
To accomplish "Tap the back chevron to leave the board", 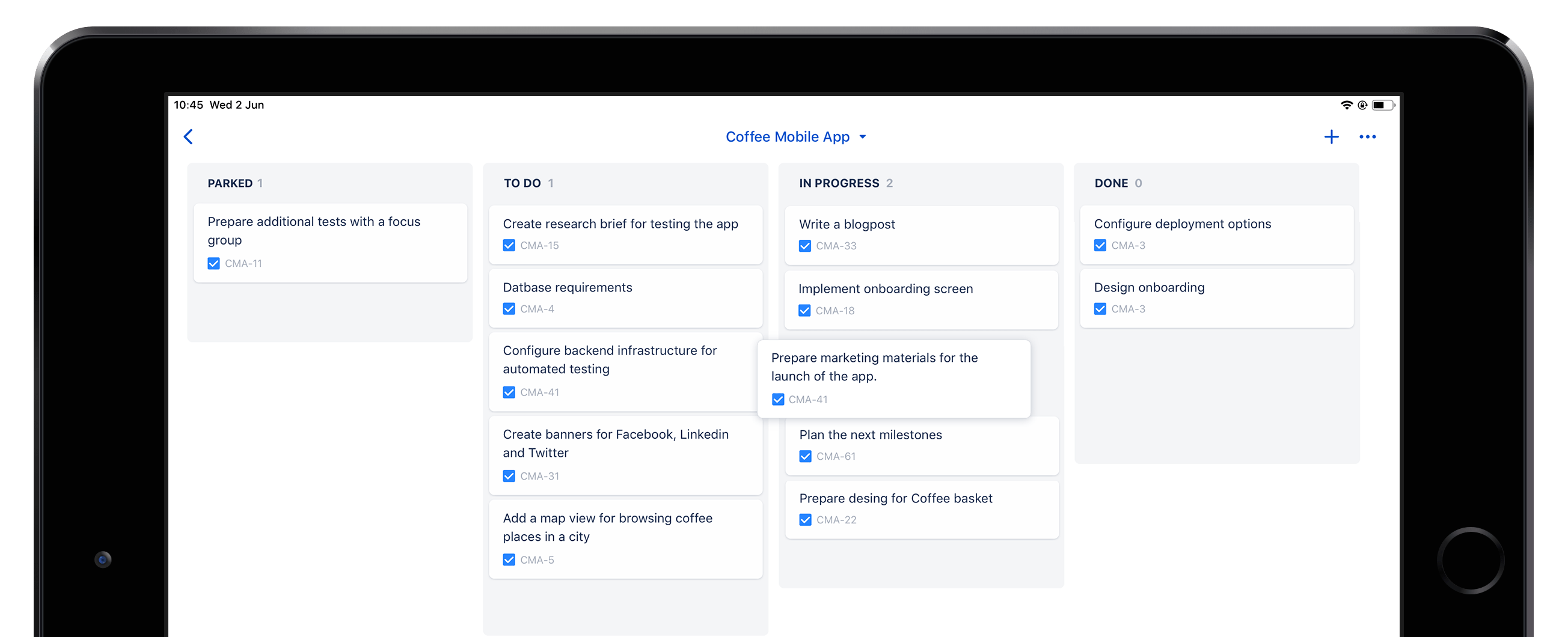I will pos(188,137).
